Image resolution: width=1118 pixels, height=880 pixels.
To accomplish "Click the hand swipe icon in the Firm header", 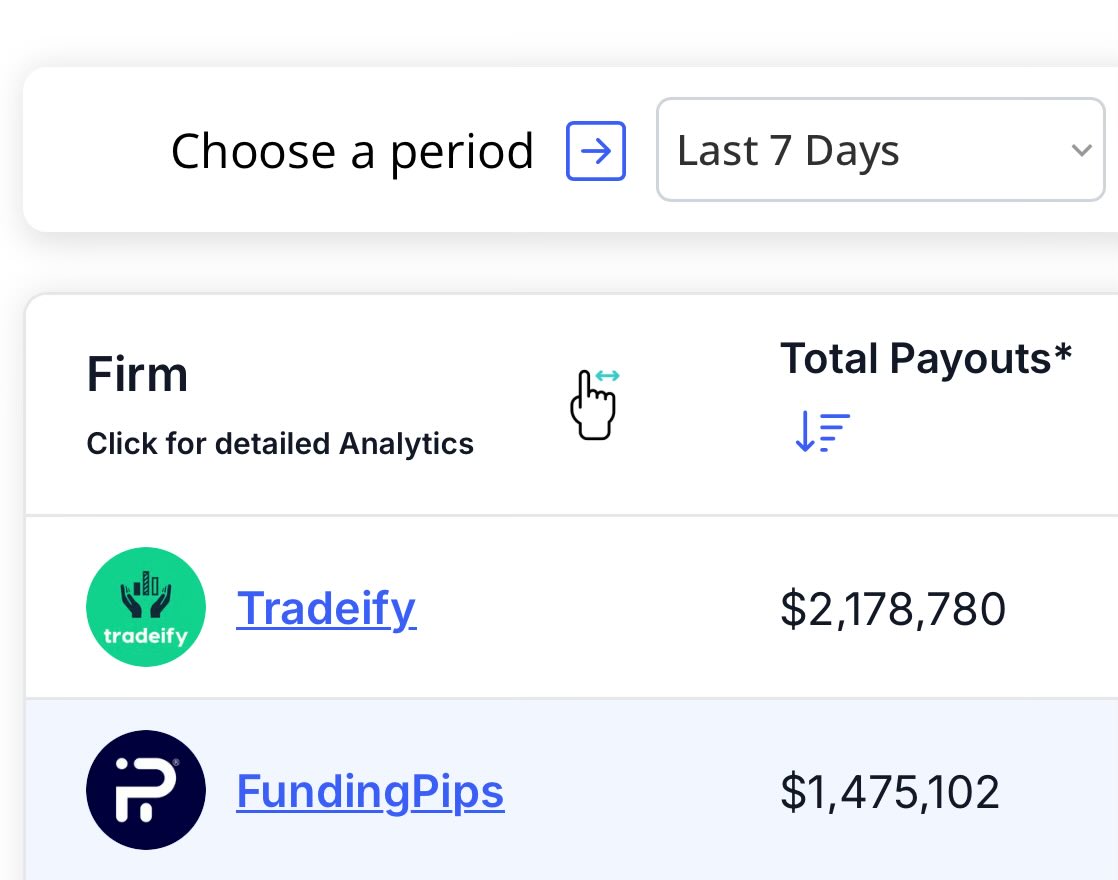I will 594,404.
